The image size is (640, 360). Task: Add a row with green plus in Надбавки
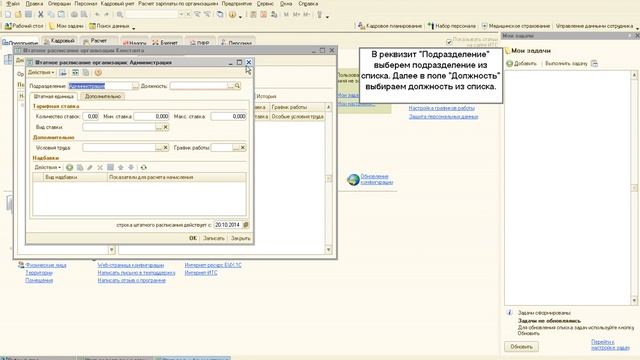click(70, 167)
